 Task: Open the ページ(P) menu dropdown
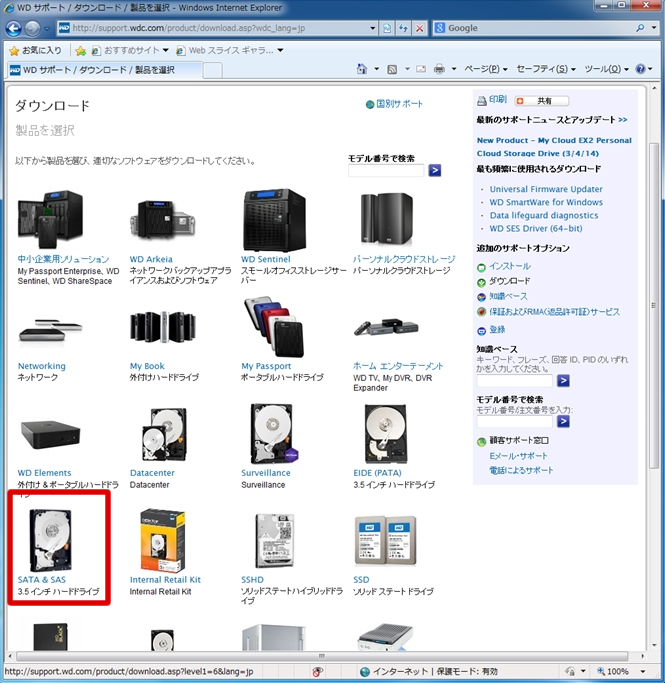click(x=486, y=69)
